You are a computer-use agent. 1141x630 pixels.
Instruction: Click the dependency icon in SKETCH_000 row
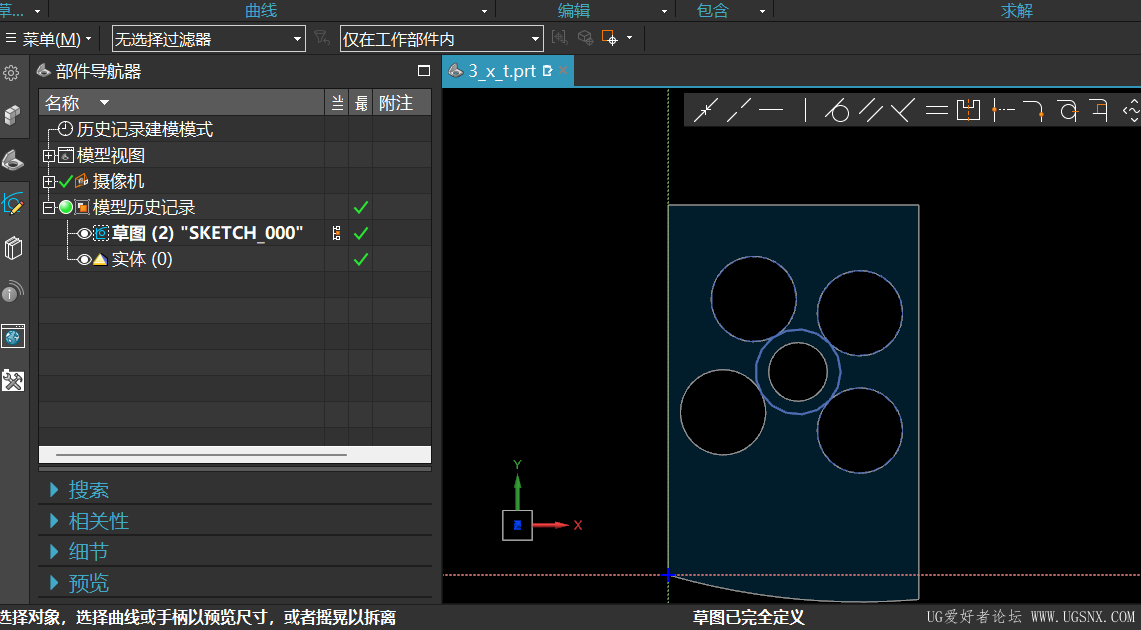[336, 234]
